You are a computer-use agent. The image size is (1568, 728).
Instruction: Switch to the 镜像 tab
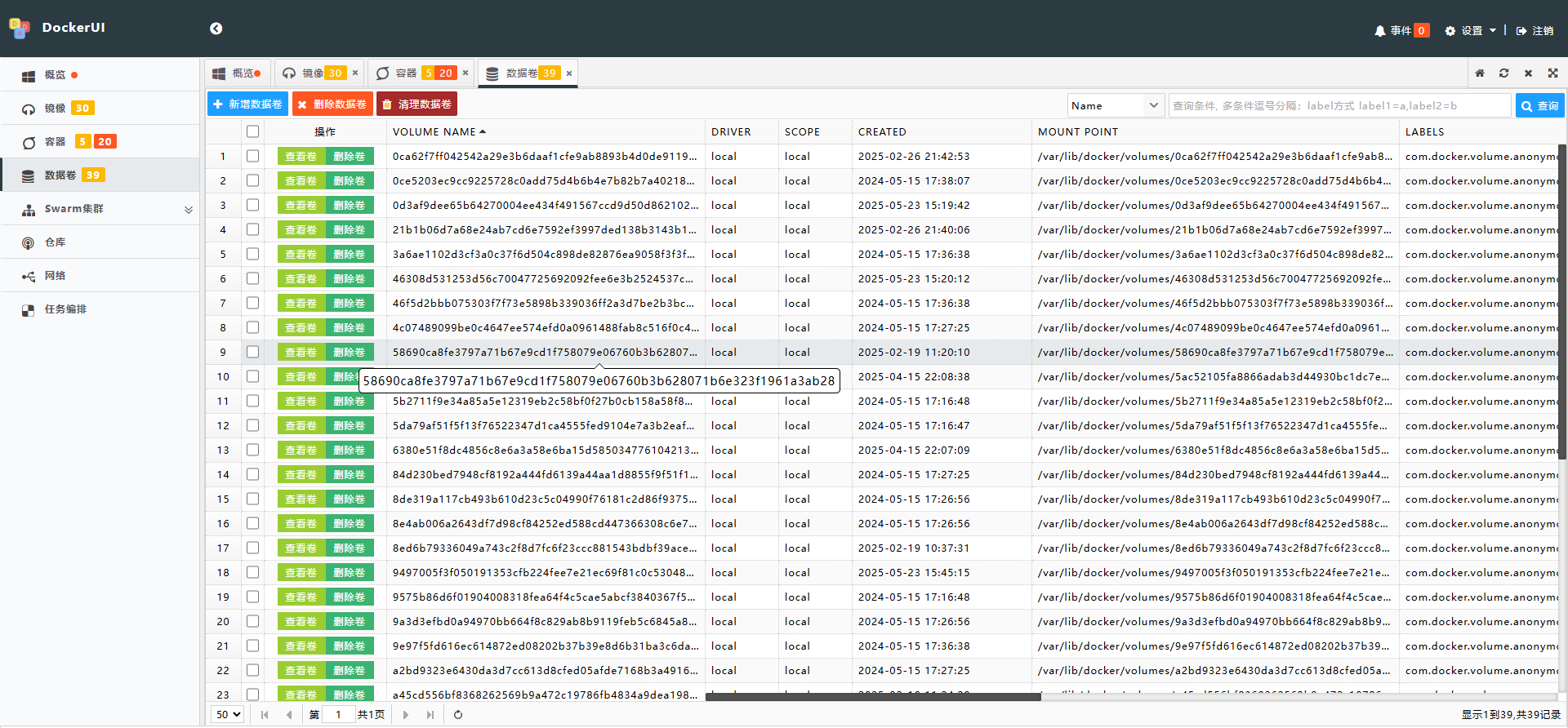(x=314, y=73)
